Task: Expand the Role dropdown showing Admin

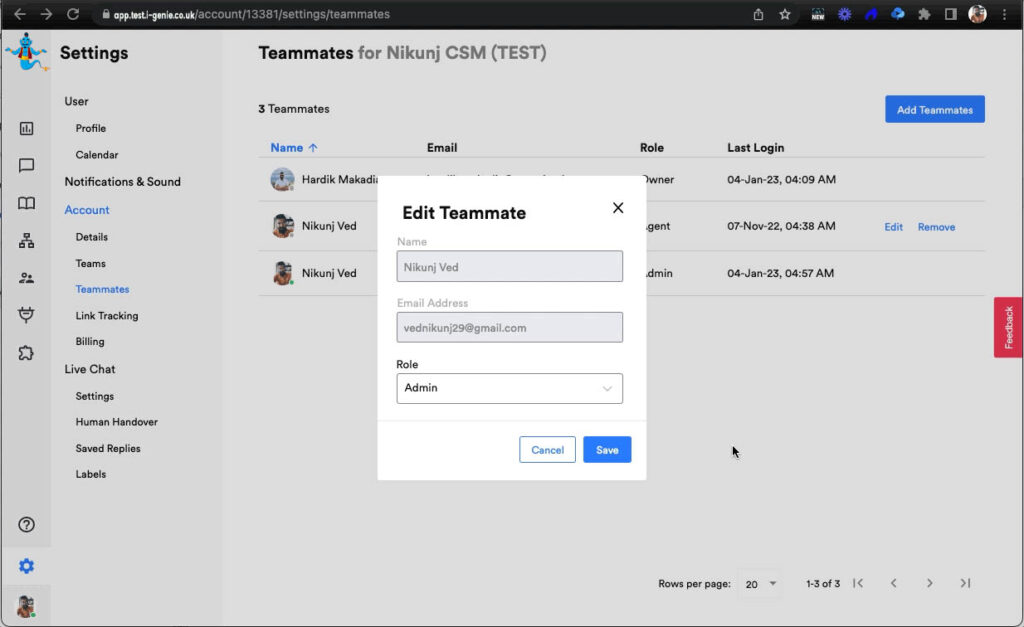Action: [509, 388]
